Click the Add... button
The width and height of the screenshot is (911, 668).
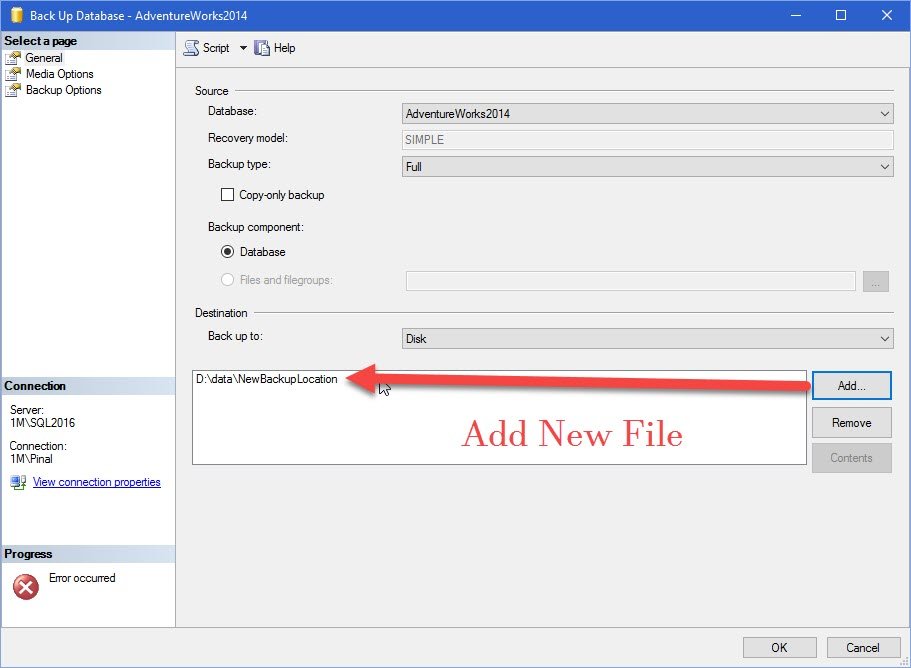(x=852, y=386)
